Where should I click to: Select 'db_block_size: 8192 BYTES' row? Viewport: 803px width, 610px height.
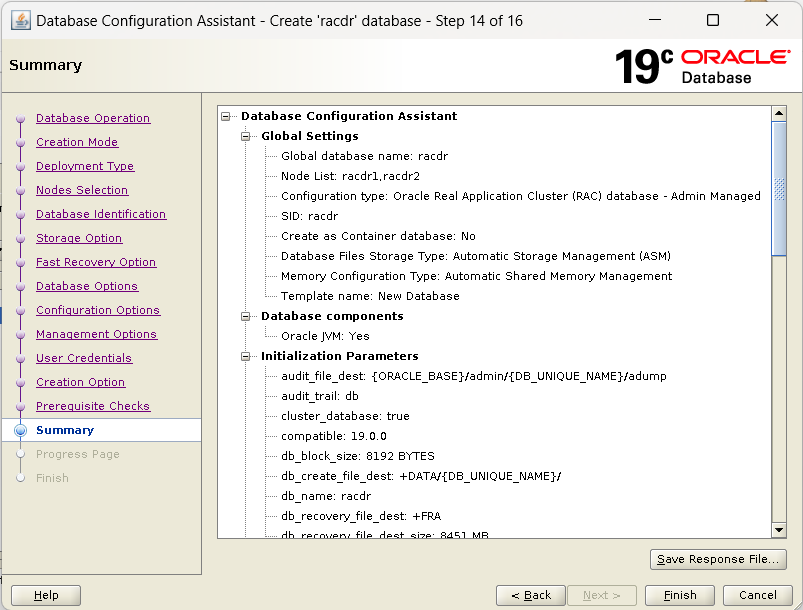357,456
